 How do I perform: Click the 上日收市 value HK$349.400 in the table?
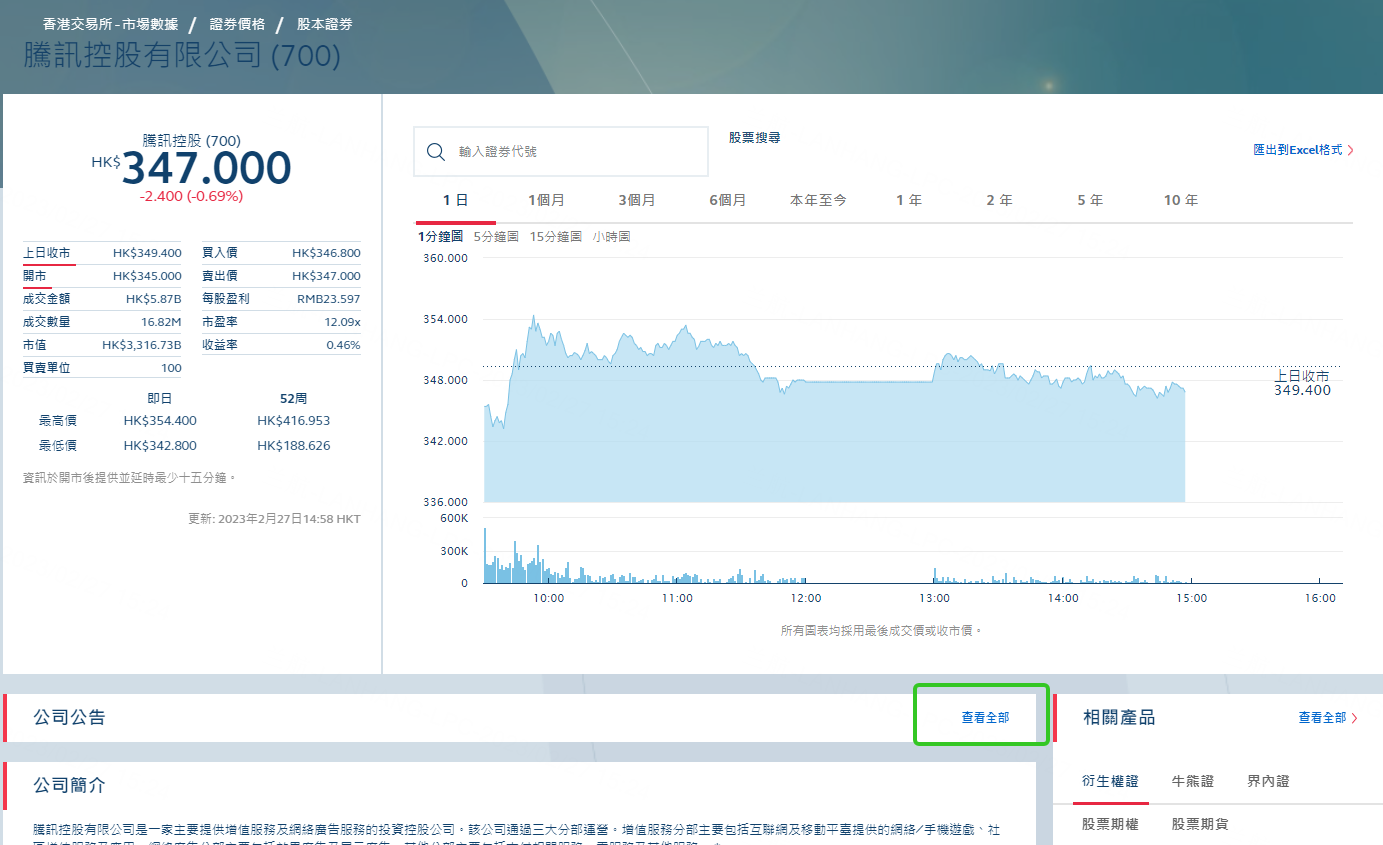147,253
